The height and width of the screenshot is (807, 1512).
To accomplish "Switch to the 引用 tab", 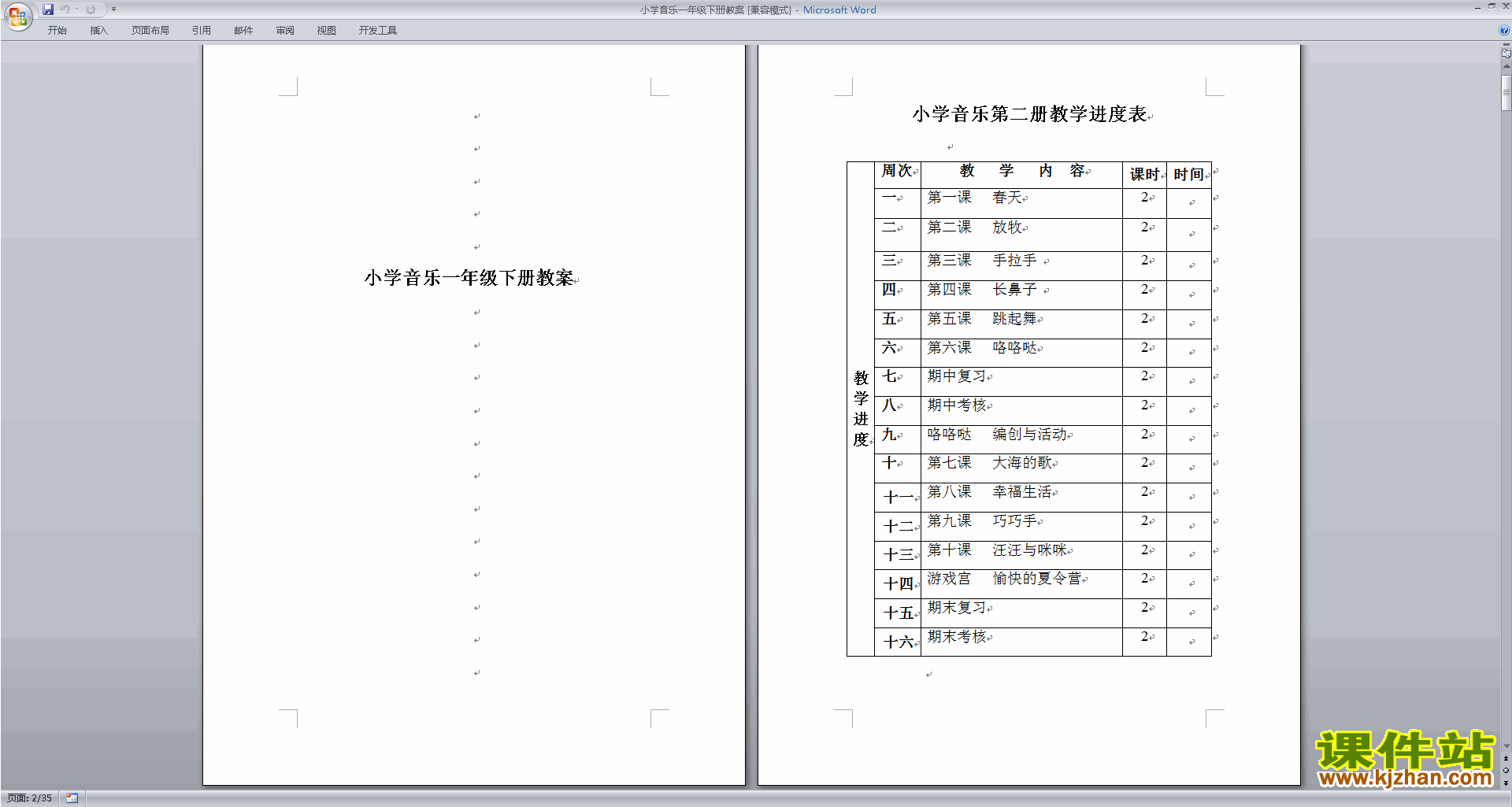I will pos(202,31).
